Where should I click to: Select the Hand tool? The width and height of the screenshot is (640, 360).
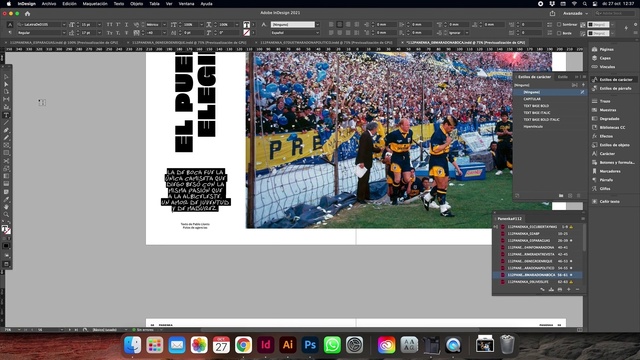[6, 207]
